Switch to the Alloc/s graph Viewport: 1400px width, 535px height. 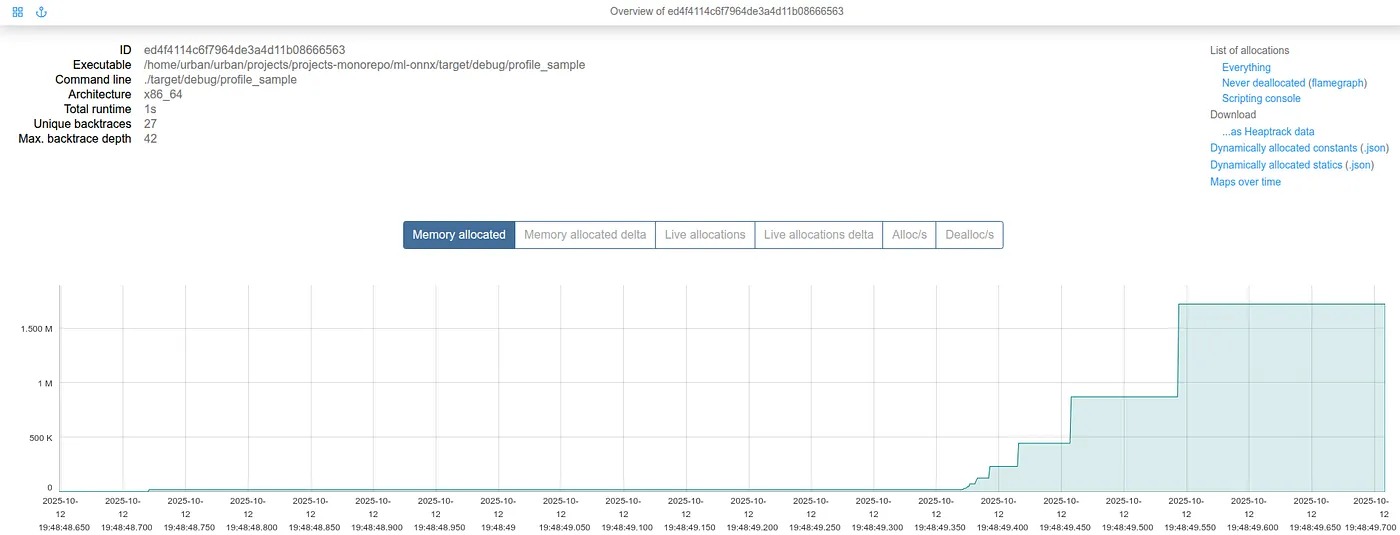pyautogui.click(x=909, y=235)
